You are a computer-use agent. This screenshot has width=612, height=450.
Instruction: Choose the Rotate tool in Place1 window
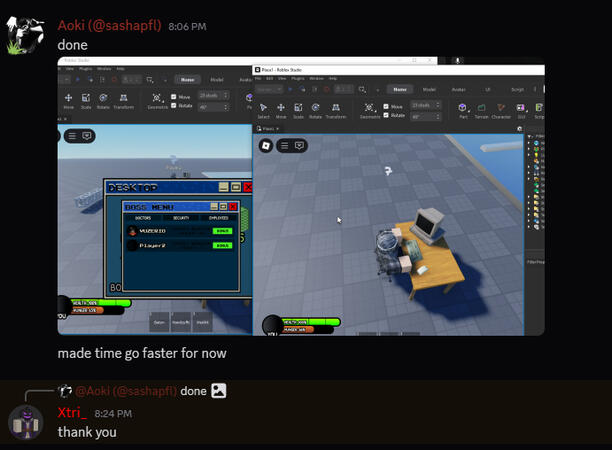click(315, 110)
